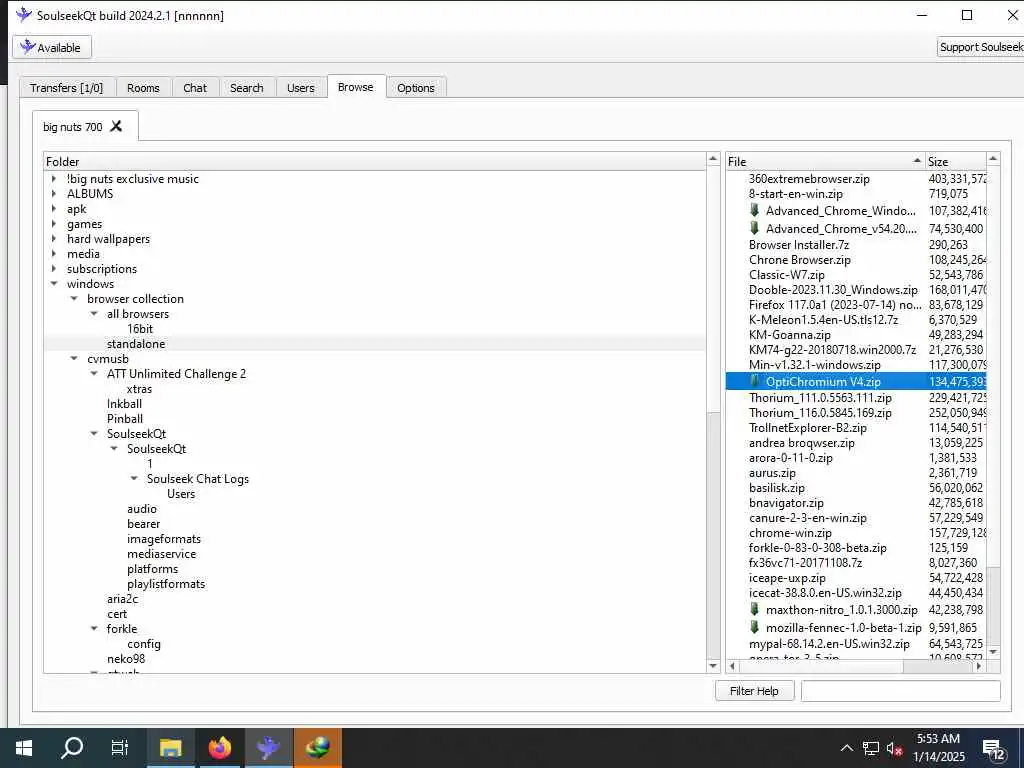Expand the games folder
This screenshot has height=768, width=1024.
click(54, 223)
